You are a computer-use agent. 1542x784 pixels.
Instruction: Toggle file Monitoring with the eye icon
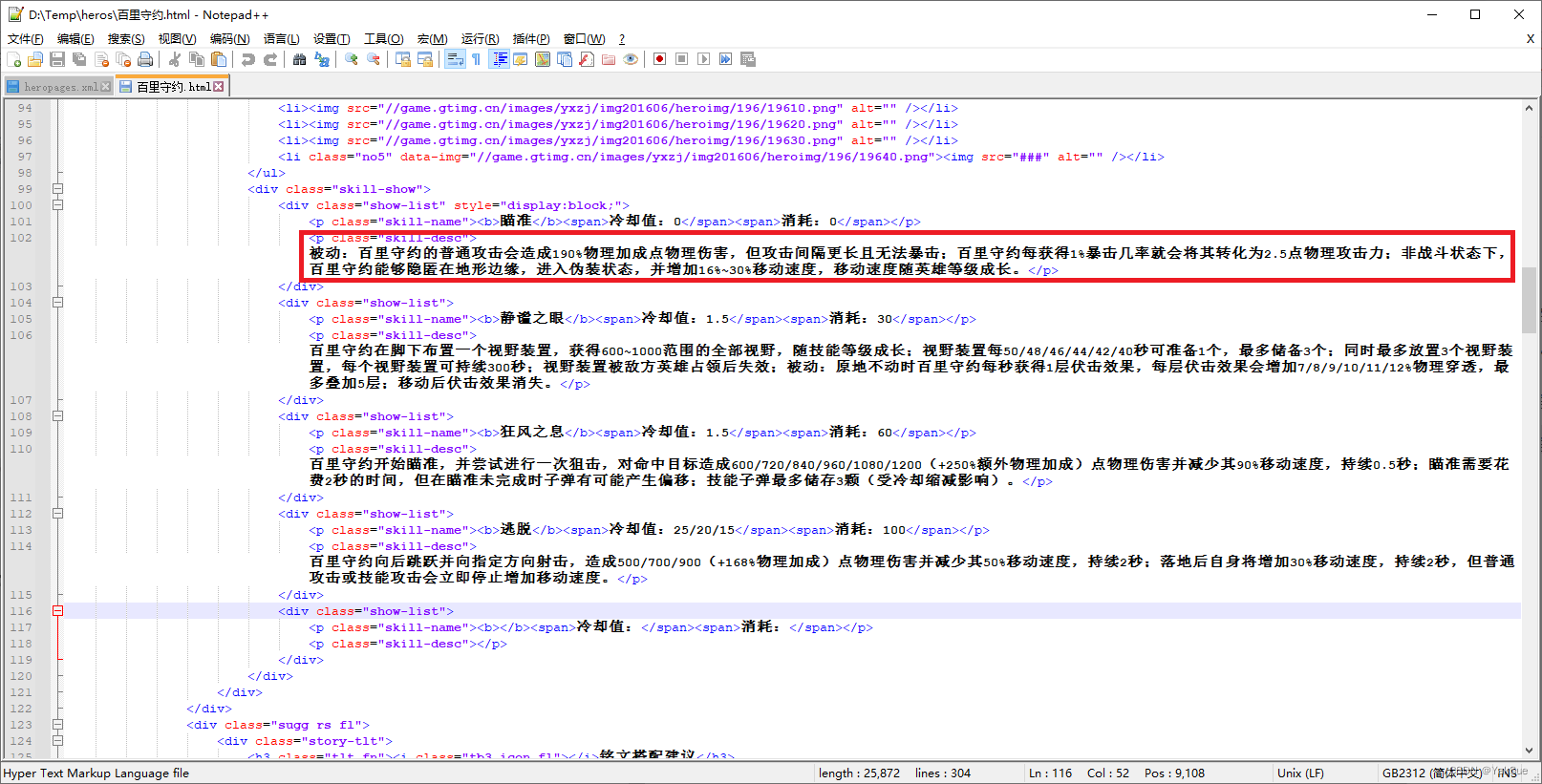tap(631, 59)
